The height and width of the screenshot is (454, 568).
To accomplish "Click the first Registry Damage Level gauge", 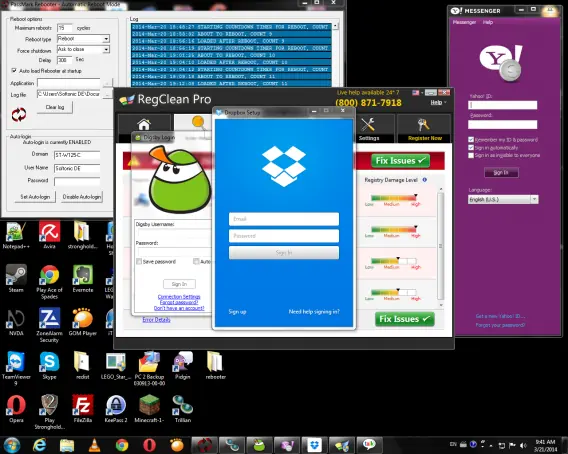I will tap(394, 197).
